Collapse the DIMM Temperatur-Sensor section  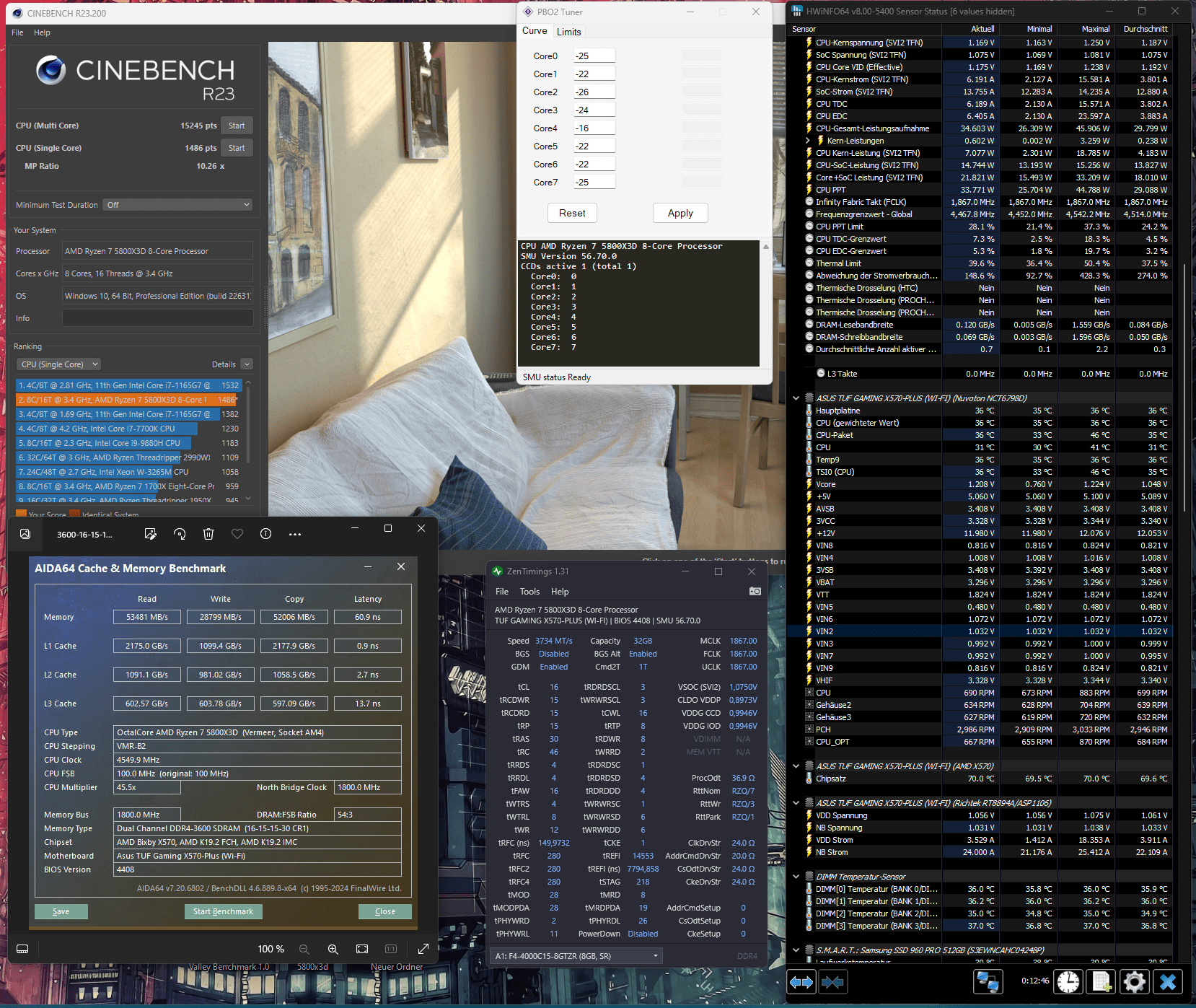click(x=796, y=877)
